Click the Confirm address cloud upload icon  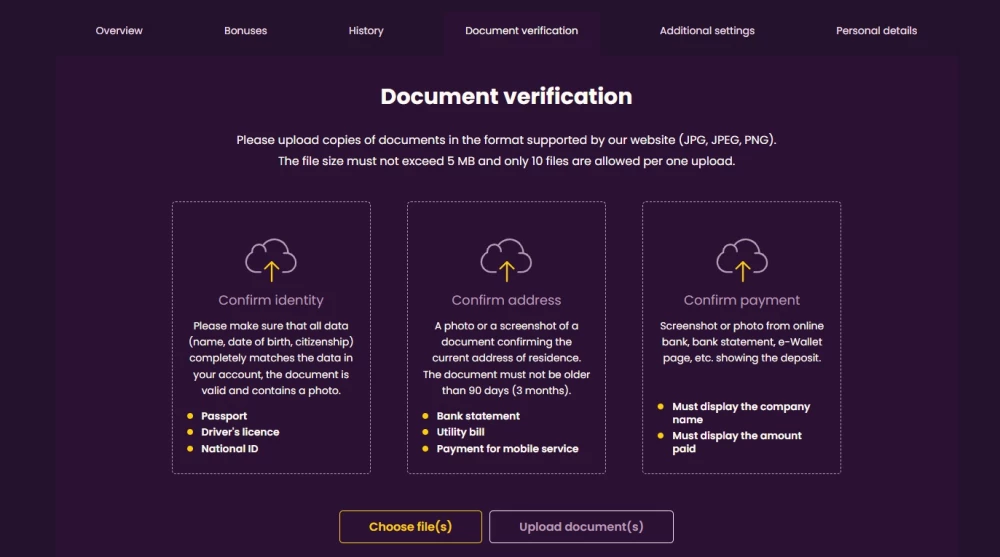(506, 260)
